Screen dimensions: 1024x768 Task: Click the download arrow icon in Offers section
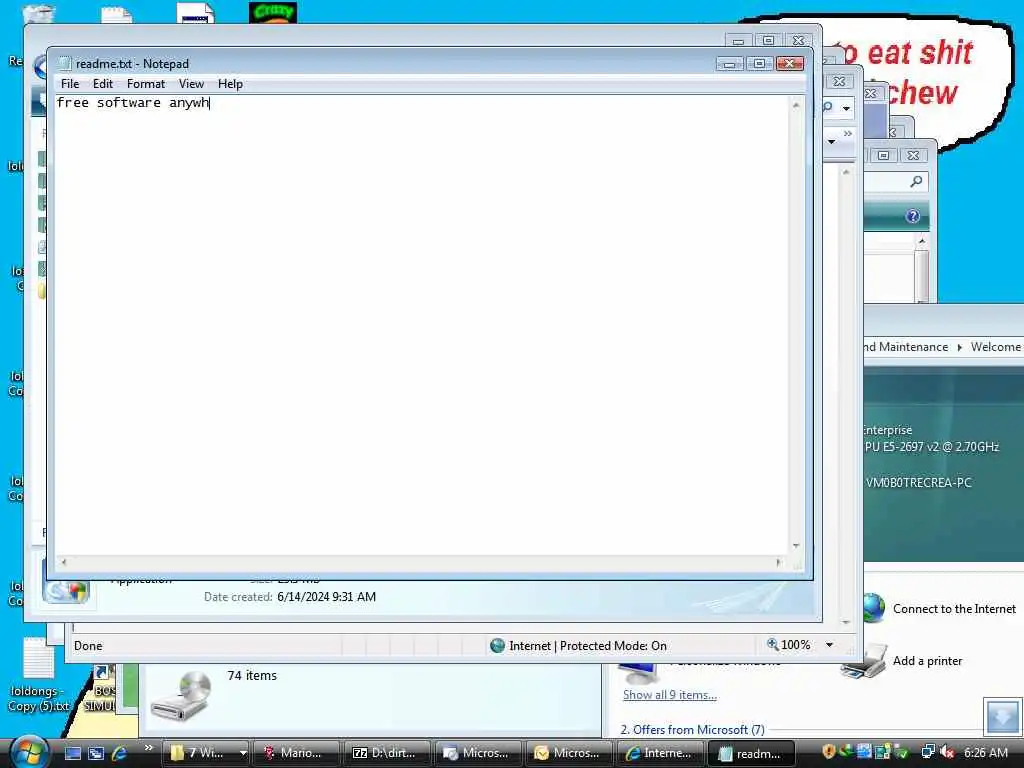1002,716
